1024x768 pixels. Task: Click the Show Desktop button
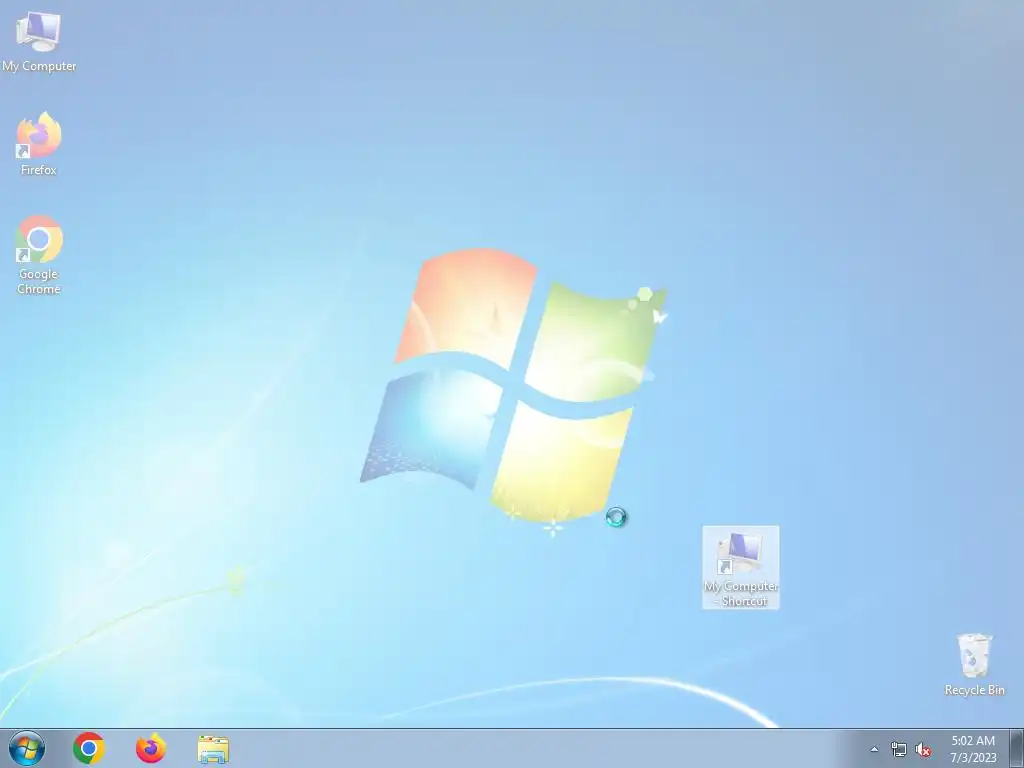1017,748
